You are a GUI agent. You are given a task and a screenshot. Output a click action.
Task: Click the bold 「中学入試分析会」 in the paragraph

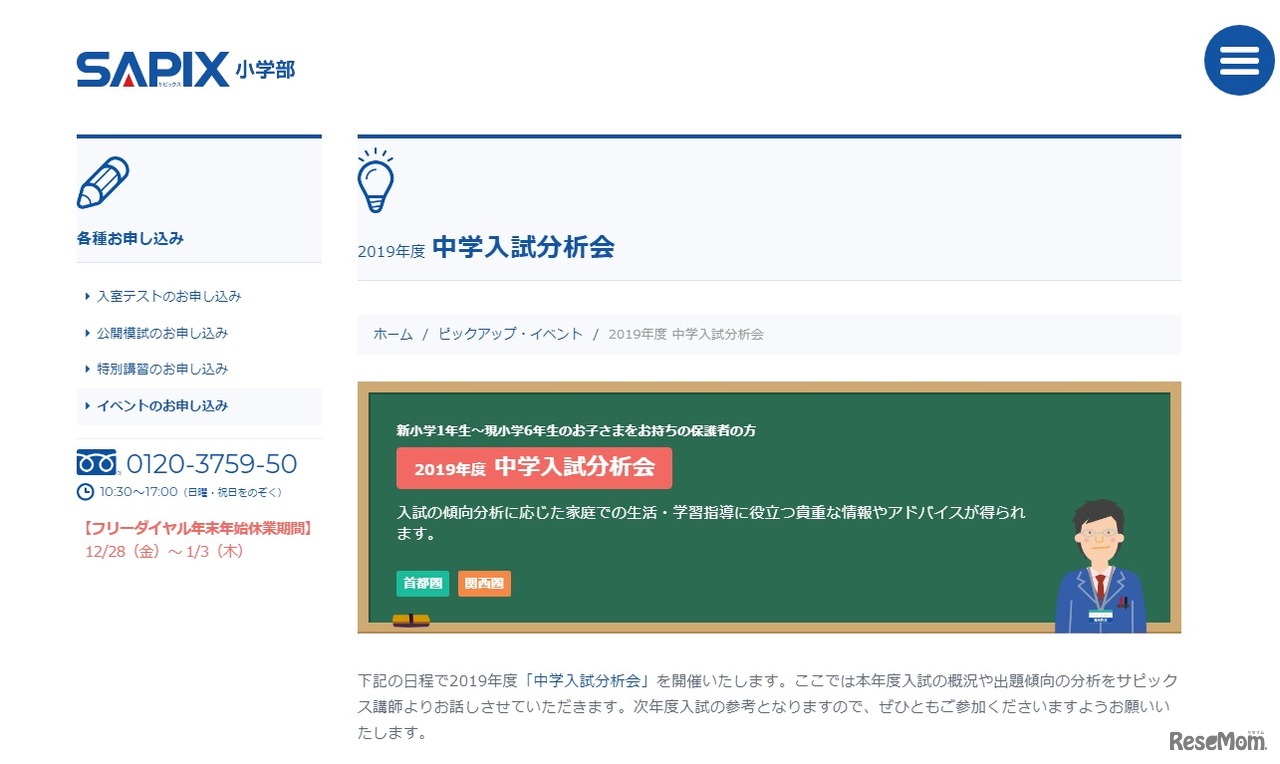(588, 681)
